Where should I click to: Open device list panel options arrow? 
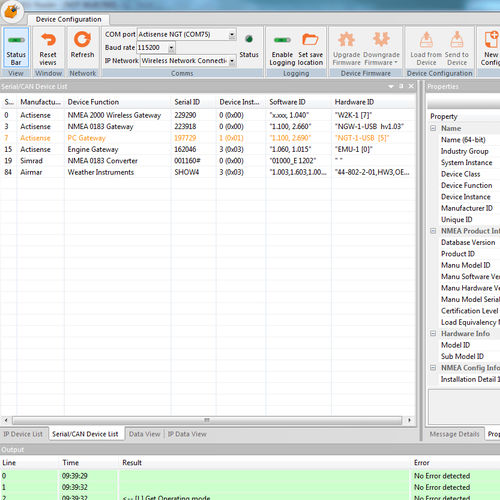click(391, 86)
